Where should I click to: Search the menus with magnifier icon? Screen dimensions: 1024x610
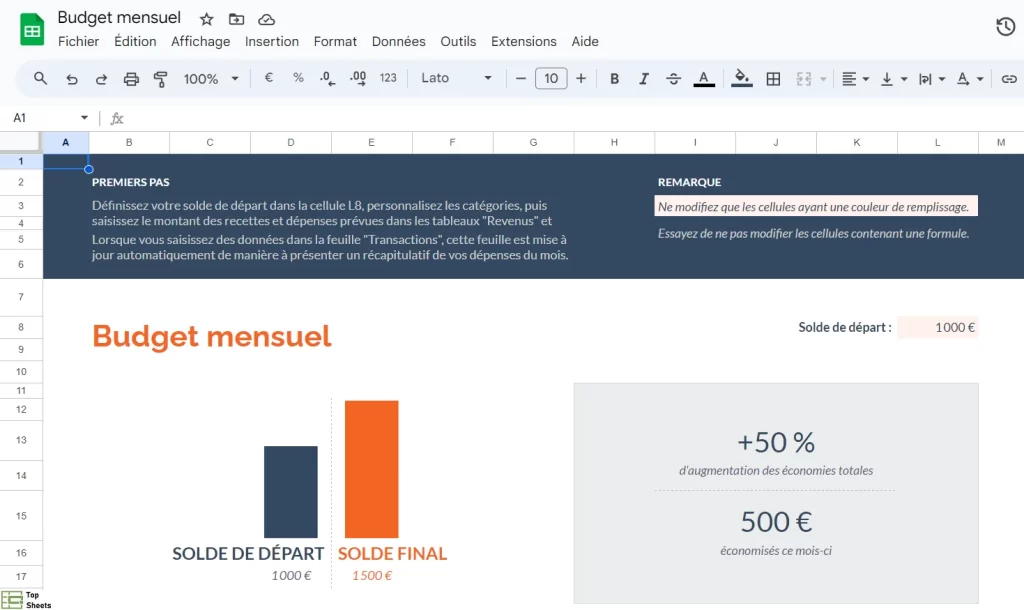(40, 78)
